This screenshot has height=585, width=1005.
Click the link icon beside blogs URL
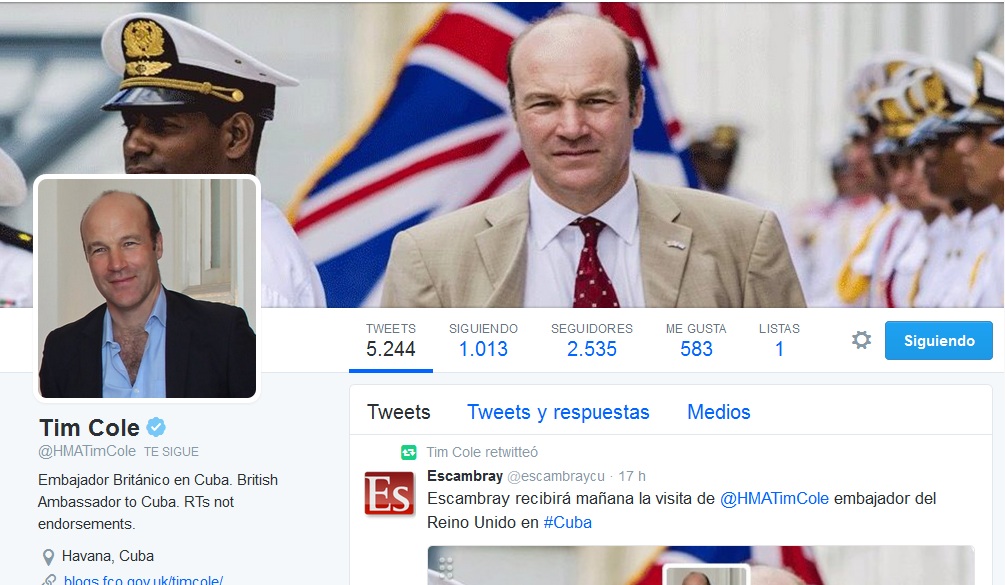[48, 580]
